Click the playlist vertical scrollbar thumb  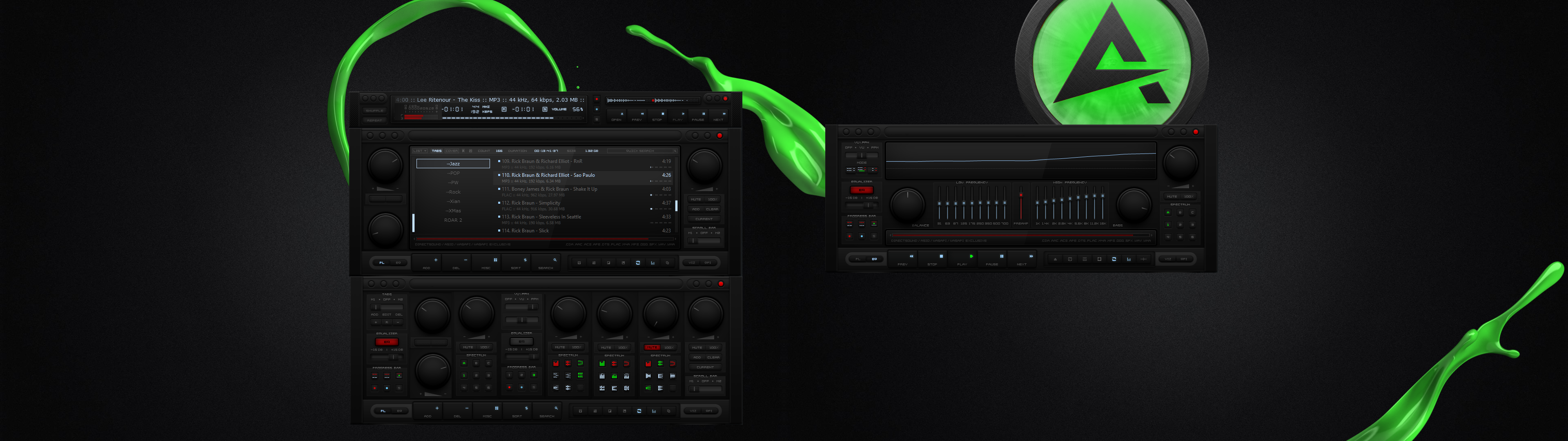[676, 205]
